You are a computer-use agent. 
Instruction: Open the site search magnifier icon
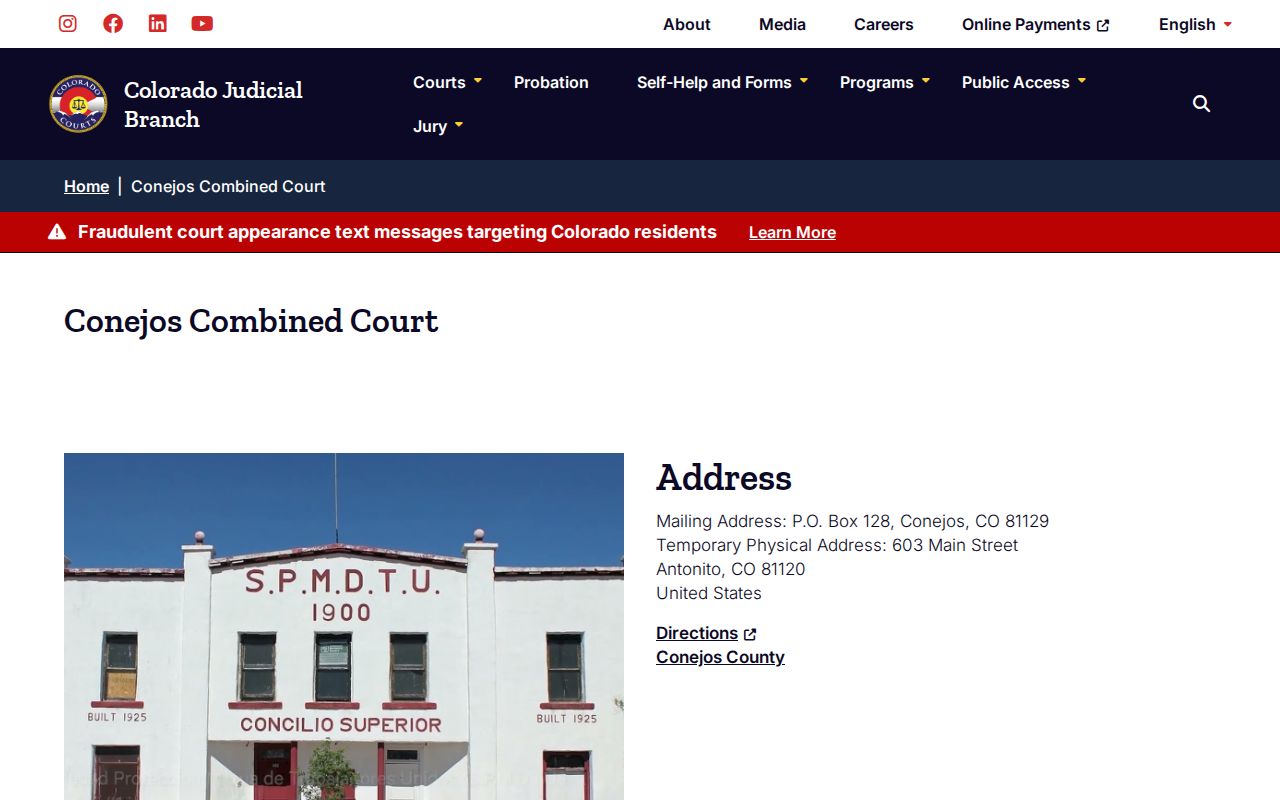(1201, 104)
